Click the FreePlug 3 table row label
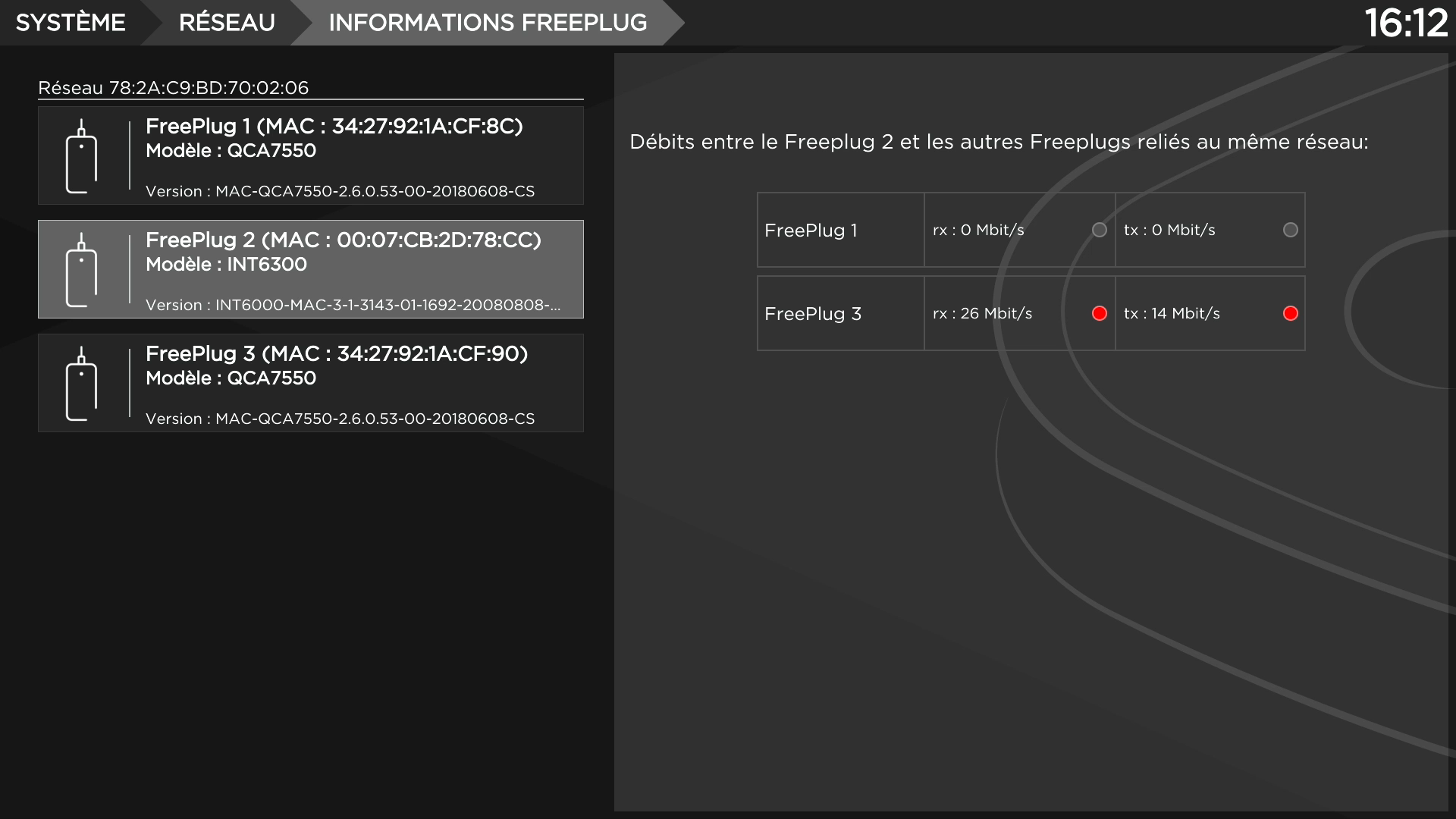Screen dimensions: 1456x819 click(812, 313)
